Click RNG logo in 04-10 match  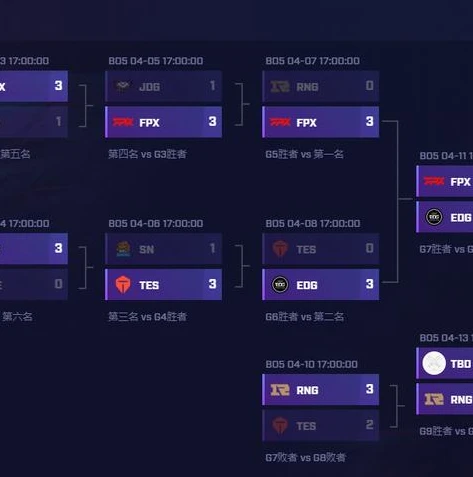point(280,390)
